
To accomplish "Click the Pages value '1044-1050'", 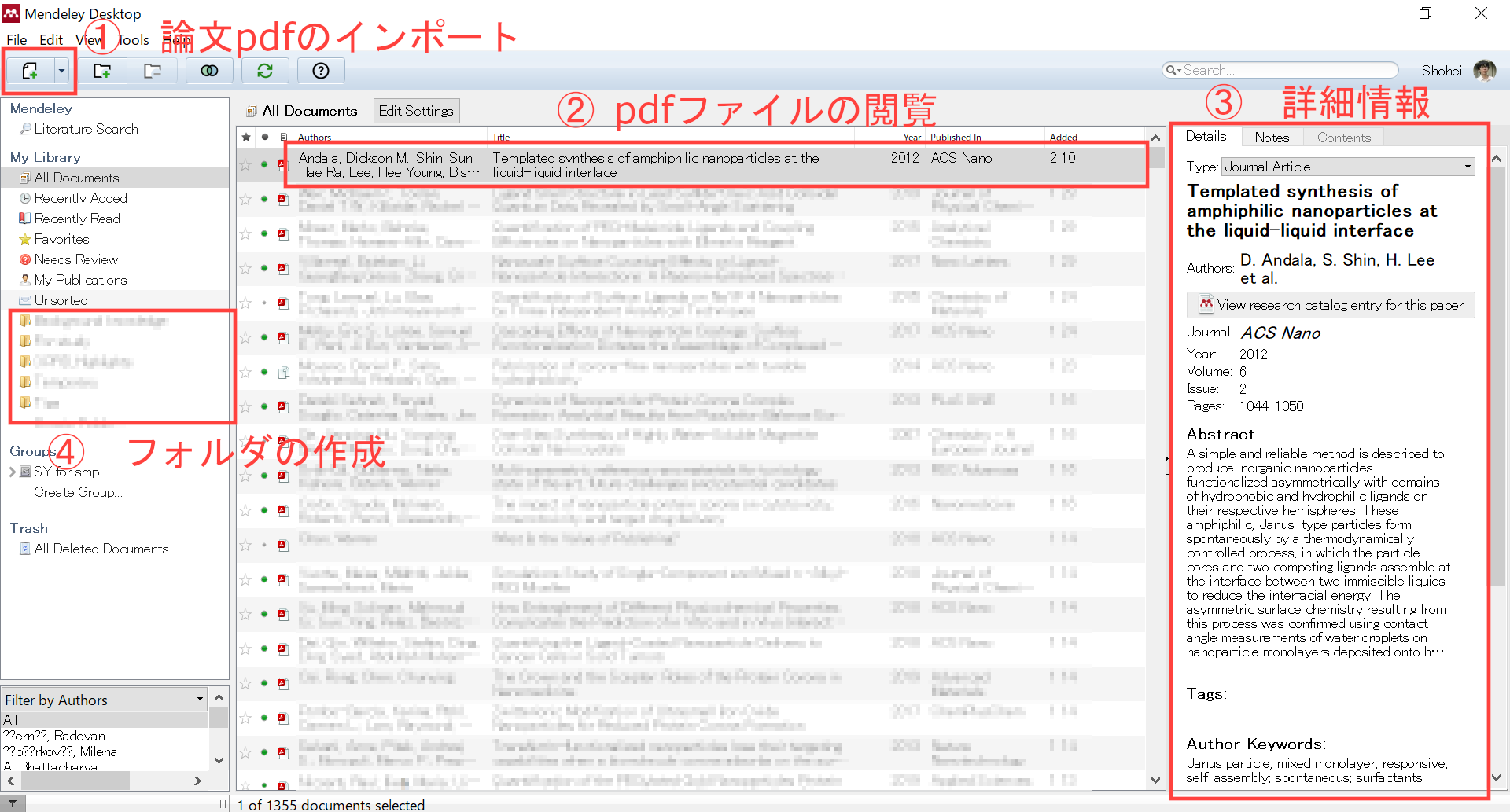I will [x=1271, y=406].
